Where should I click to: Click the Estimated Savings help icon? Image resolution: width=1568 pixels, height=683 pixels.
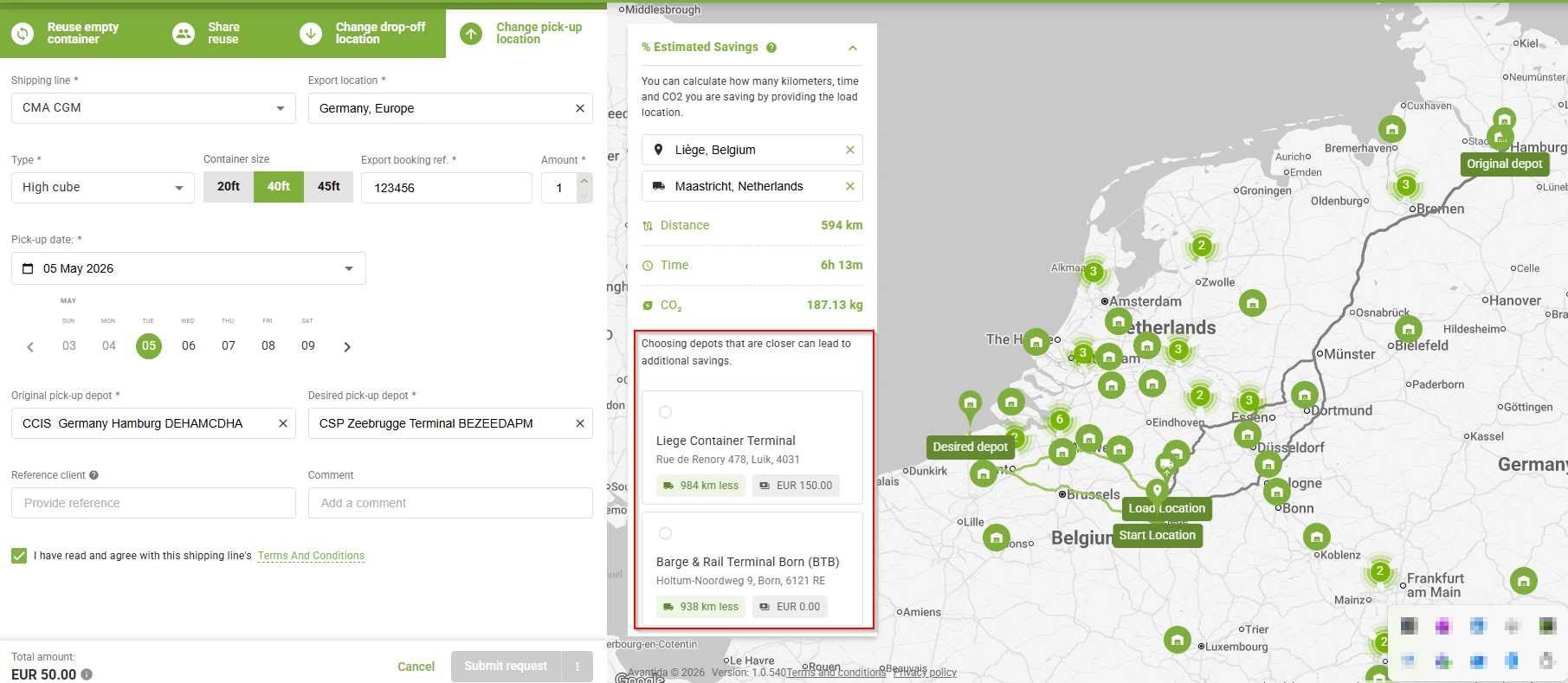771,48
